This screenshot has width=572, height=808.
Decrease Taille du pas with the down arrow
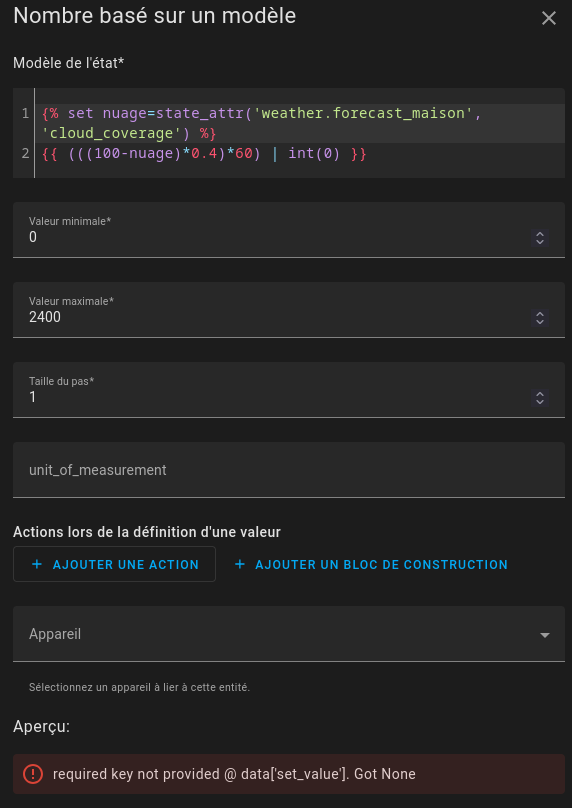click(540, 402)
